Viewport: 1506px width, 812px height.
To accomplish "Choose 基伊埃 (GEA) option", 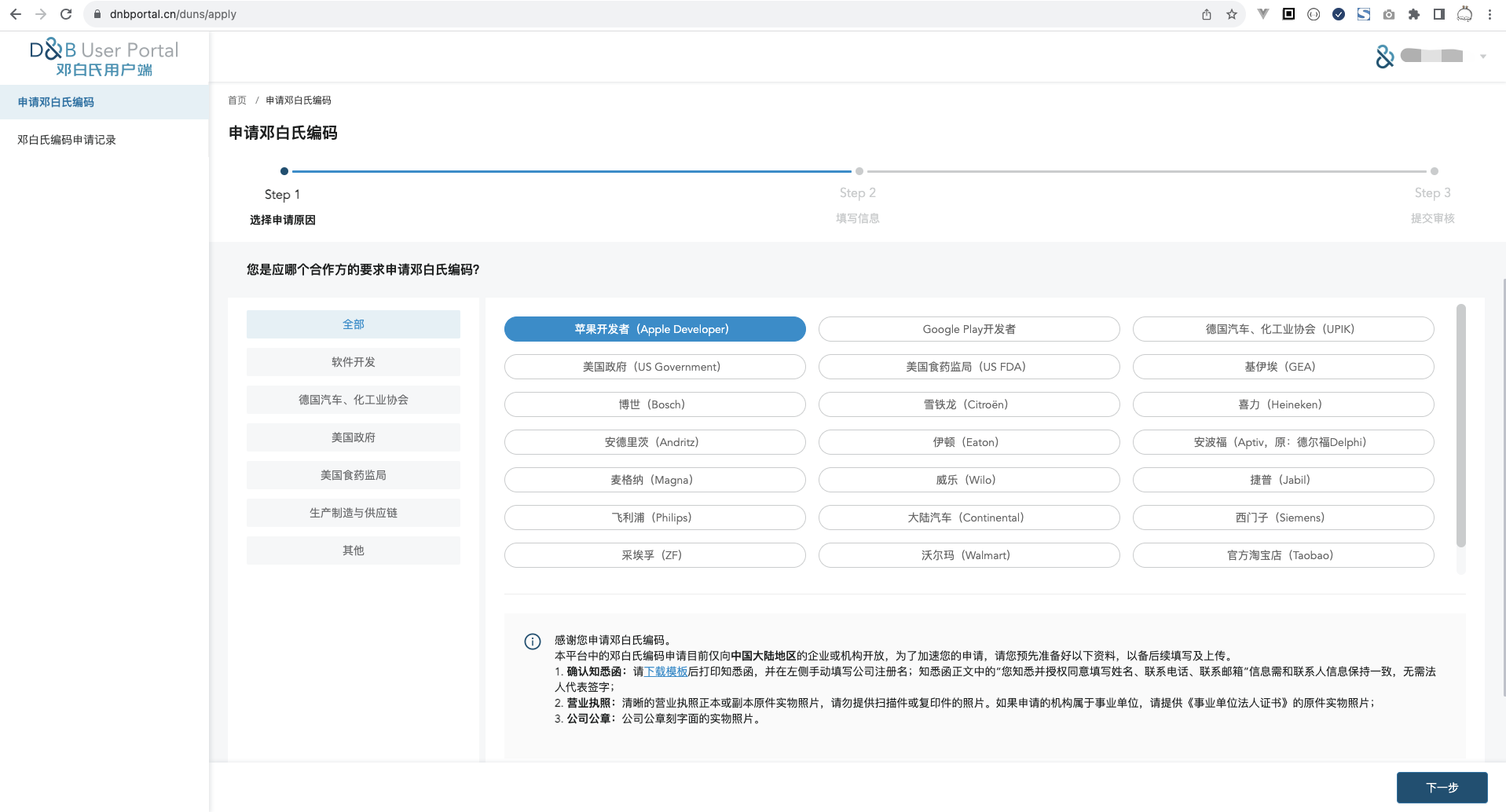I will [x=1284, y=367].
